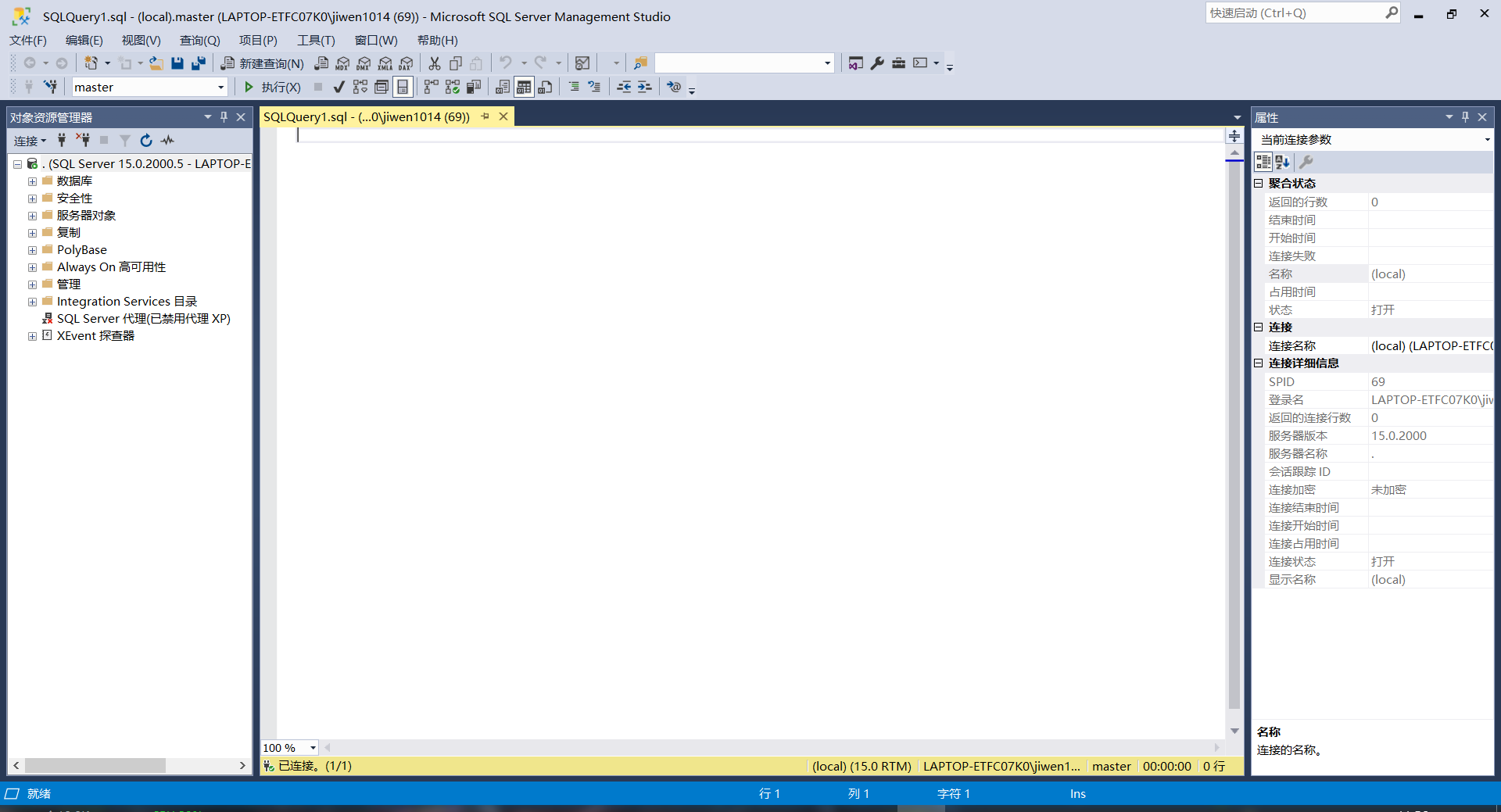
Task: Open the 窗口(W) menu
Action: point(376,41)
